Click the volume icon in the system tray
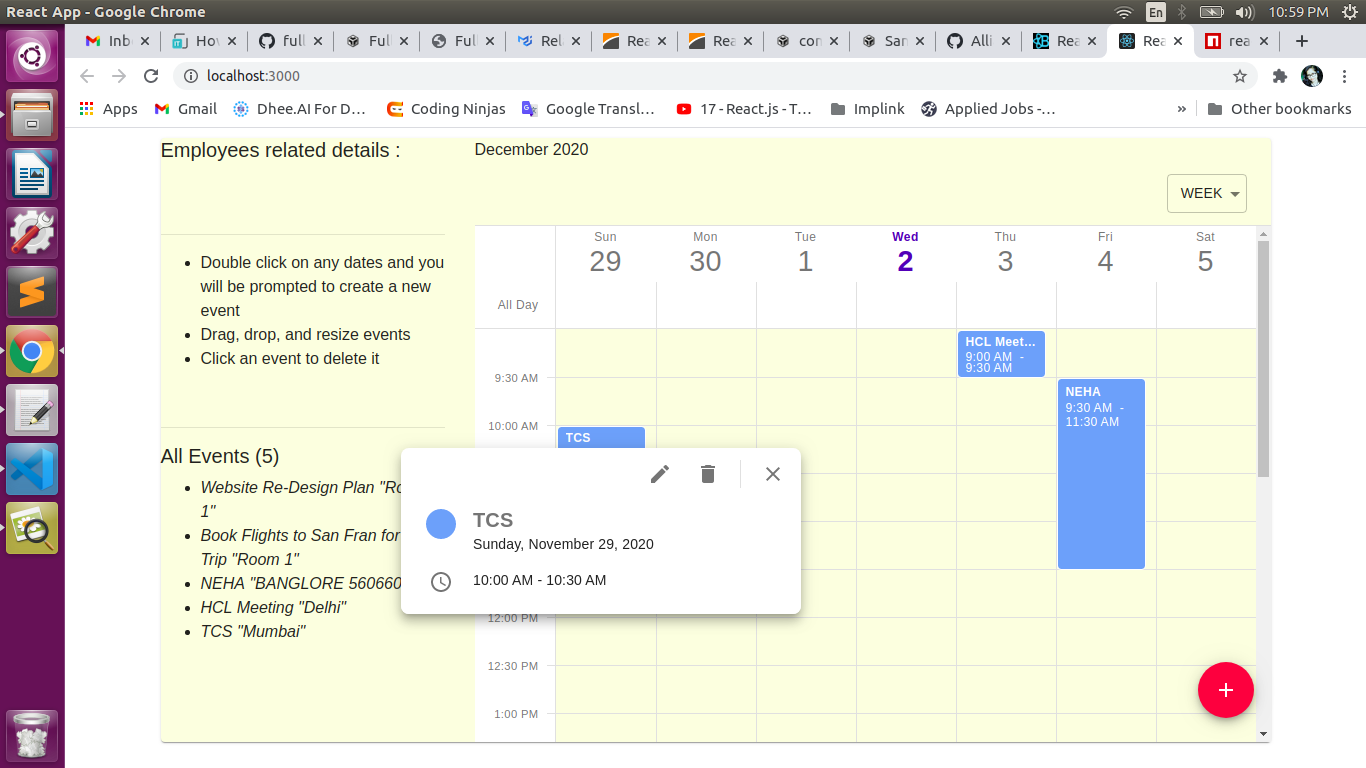1366x768 pixels. tap(1243, 12)
